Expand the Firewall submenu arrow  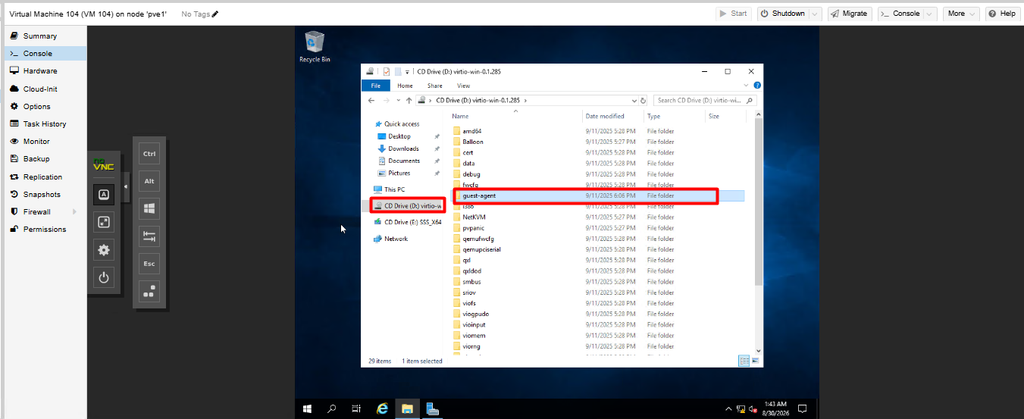(74, 212)
